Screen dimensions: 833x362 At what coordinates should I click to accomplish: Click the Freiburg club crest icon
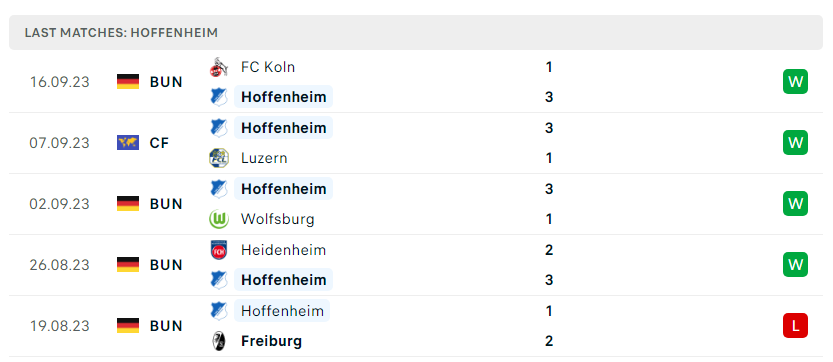218,341
